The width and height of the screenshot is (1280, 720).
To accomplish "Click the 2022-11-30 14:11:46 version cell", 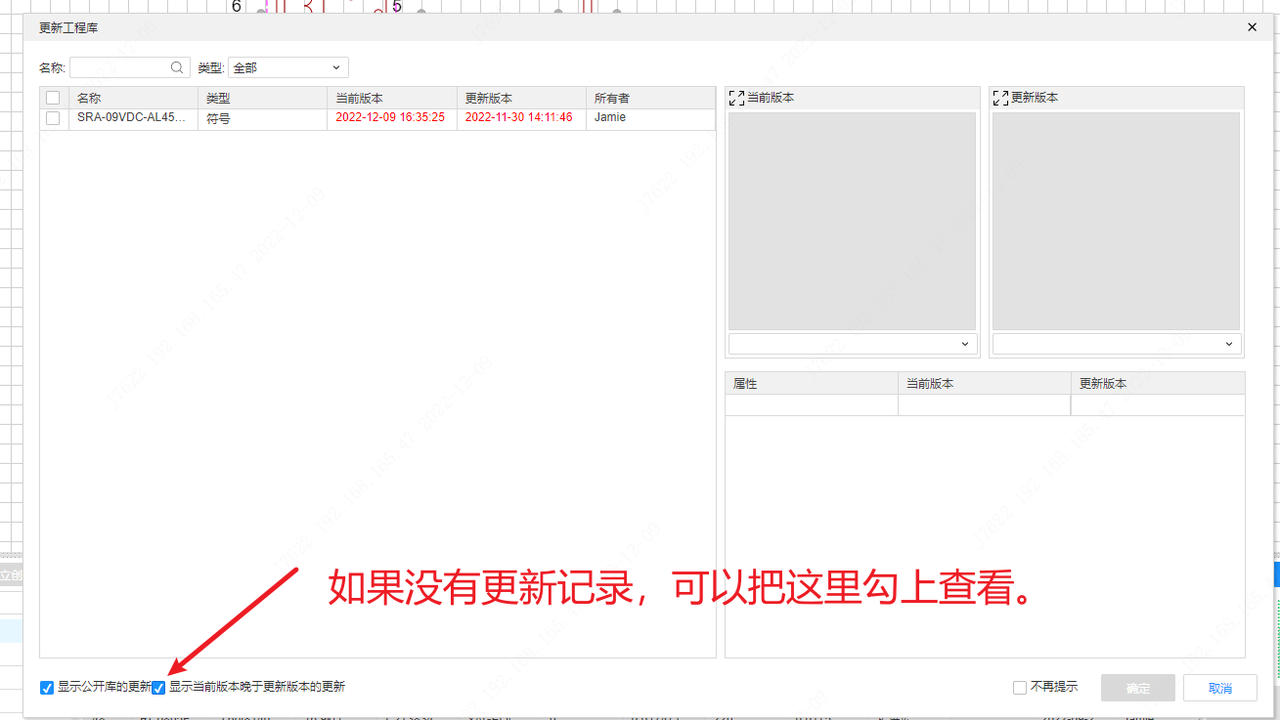I will pos(522,118).
